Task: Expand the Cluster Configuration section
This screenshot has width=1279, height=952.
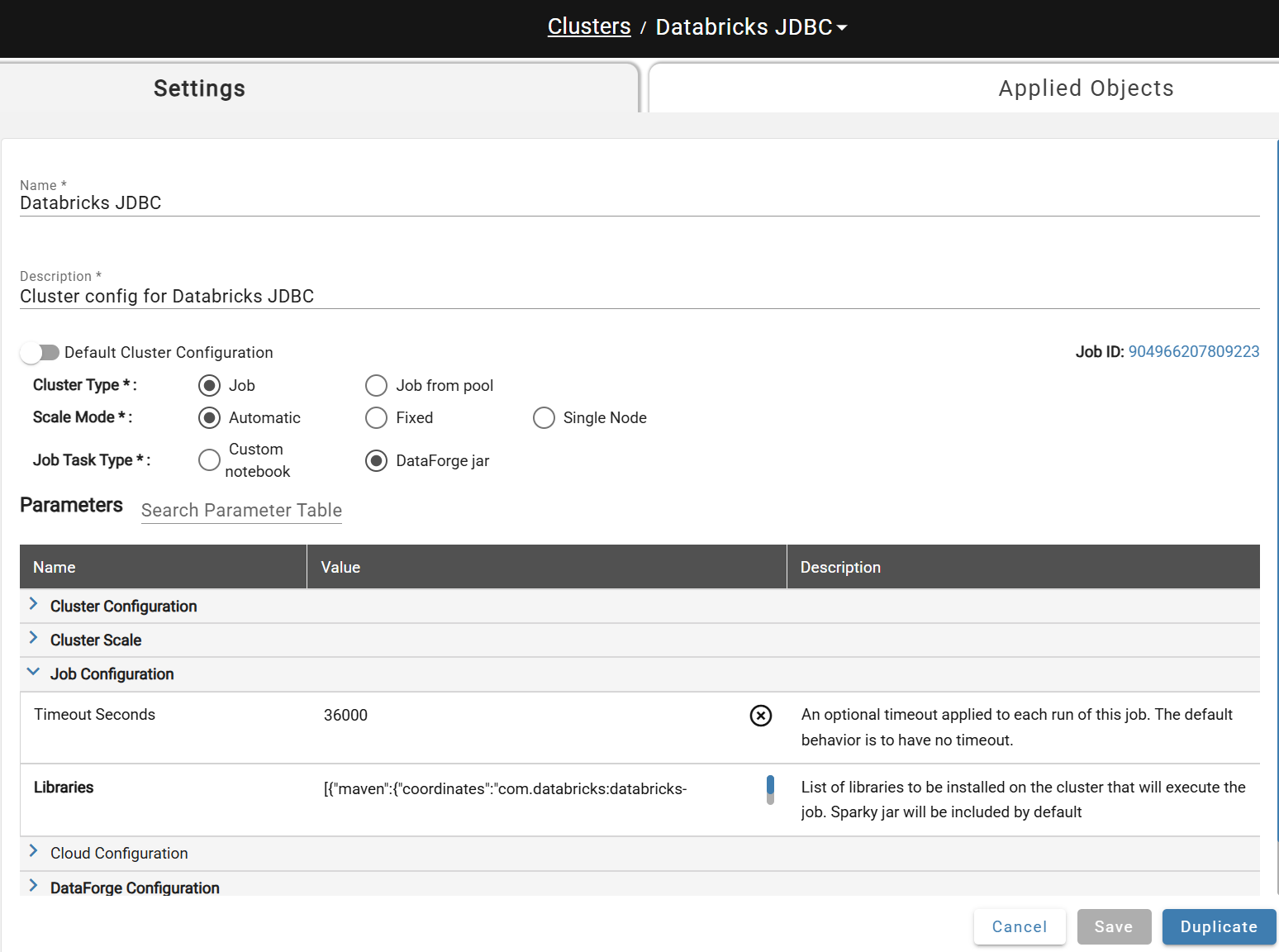Action: click(33, 604)
